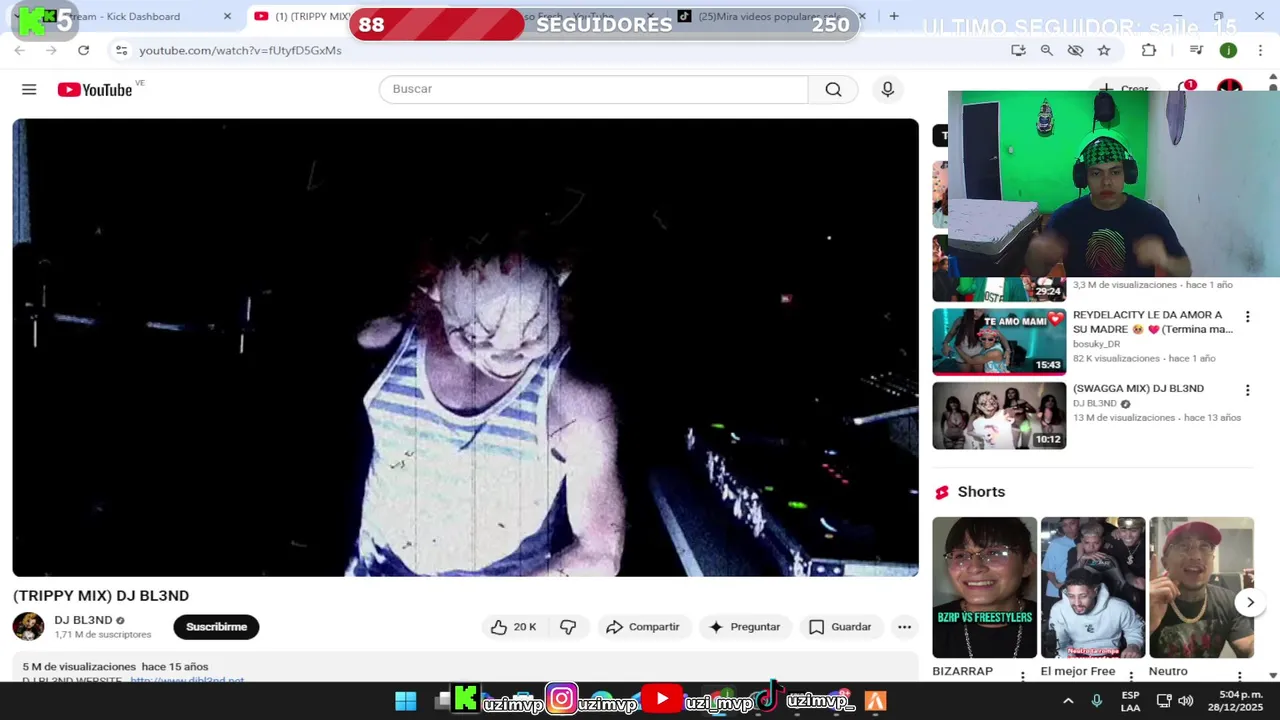Open the Neutro short thumbnail

1201,587
